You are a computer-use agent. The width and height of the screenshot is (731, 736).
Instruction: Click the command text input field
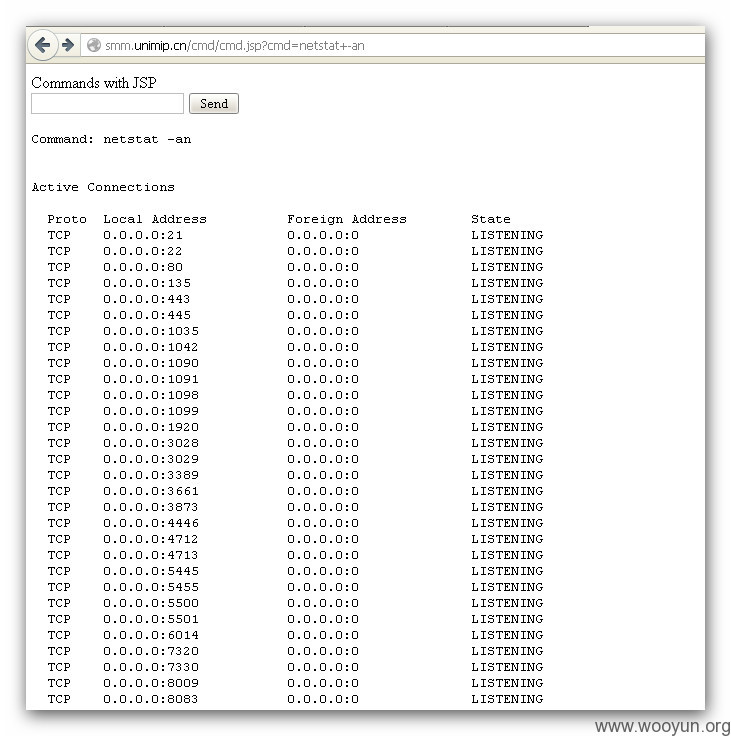coord(108,103)
